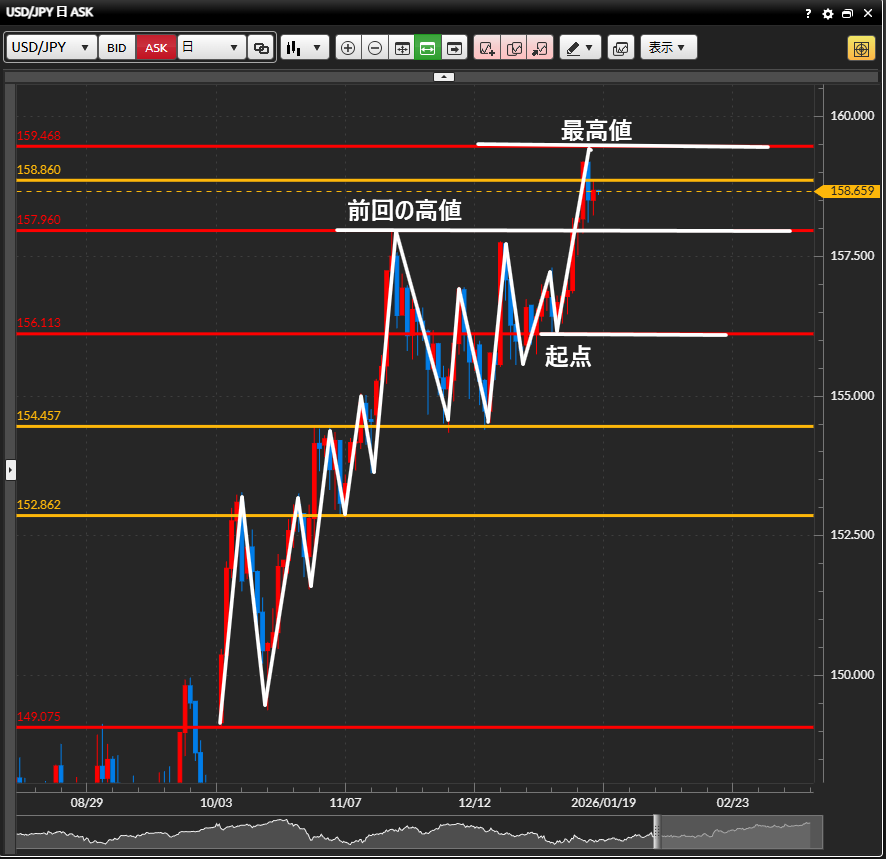
Task: Switch price display to ASK
Action: (x=156, y=48)
